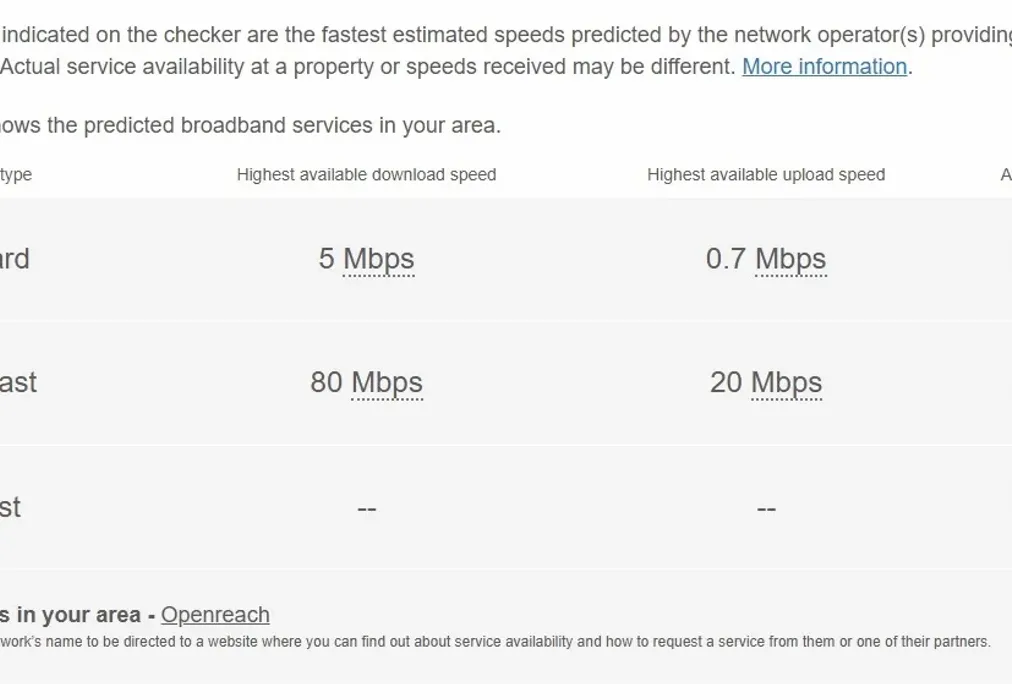Image resolution: width=1012 pixels, height=700 pixels.
Task: Click the Openreach network link
Action: [x=215, y=614]
